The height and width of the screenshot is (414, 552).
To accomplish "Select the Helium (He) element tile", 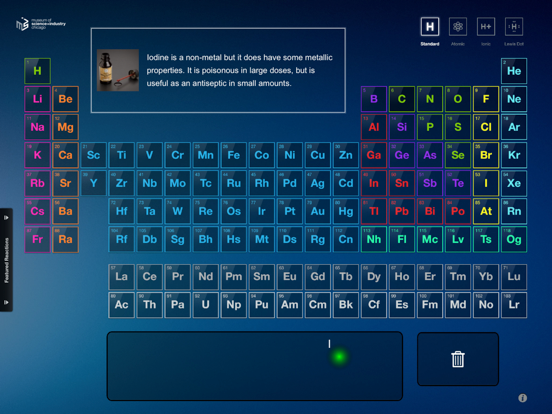I will tap(514, 71).
